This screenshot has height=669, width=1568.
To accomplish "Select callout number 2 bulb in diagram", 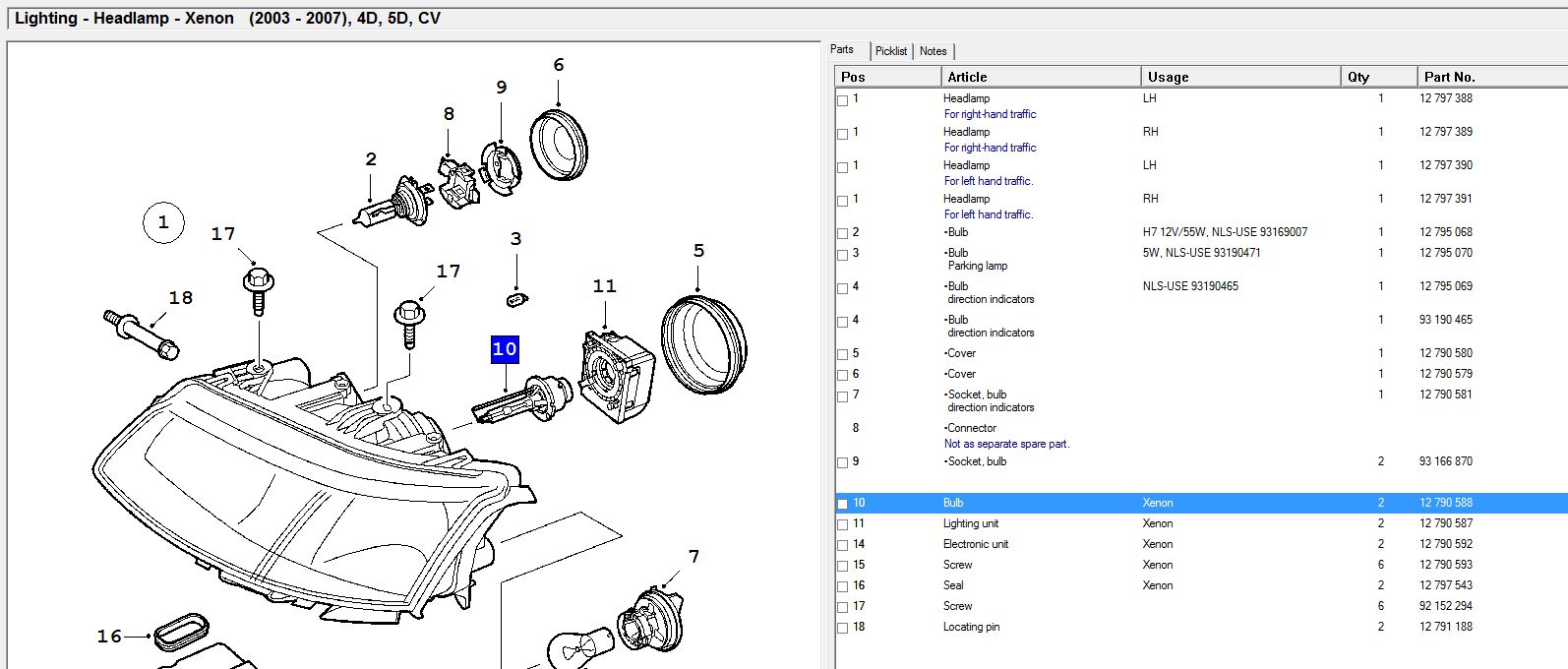I will [371, 159].
